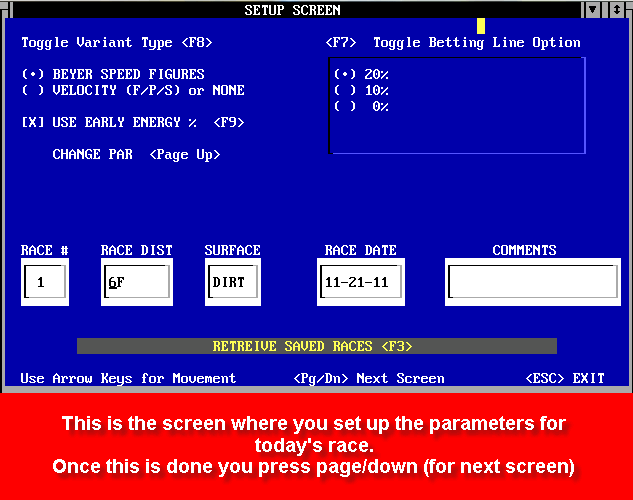
Task: Click the RACE # input field
Action: 45,282
